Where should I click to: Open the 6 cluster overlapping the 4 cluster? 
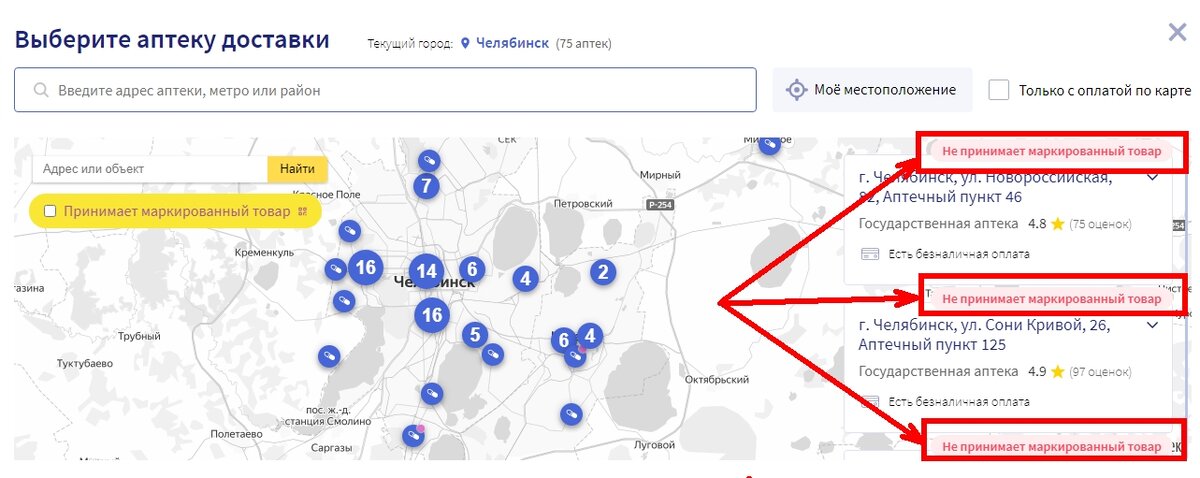[x=563, y=340]
